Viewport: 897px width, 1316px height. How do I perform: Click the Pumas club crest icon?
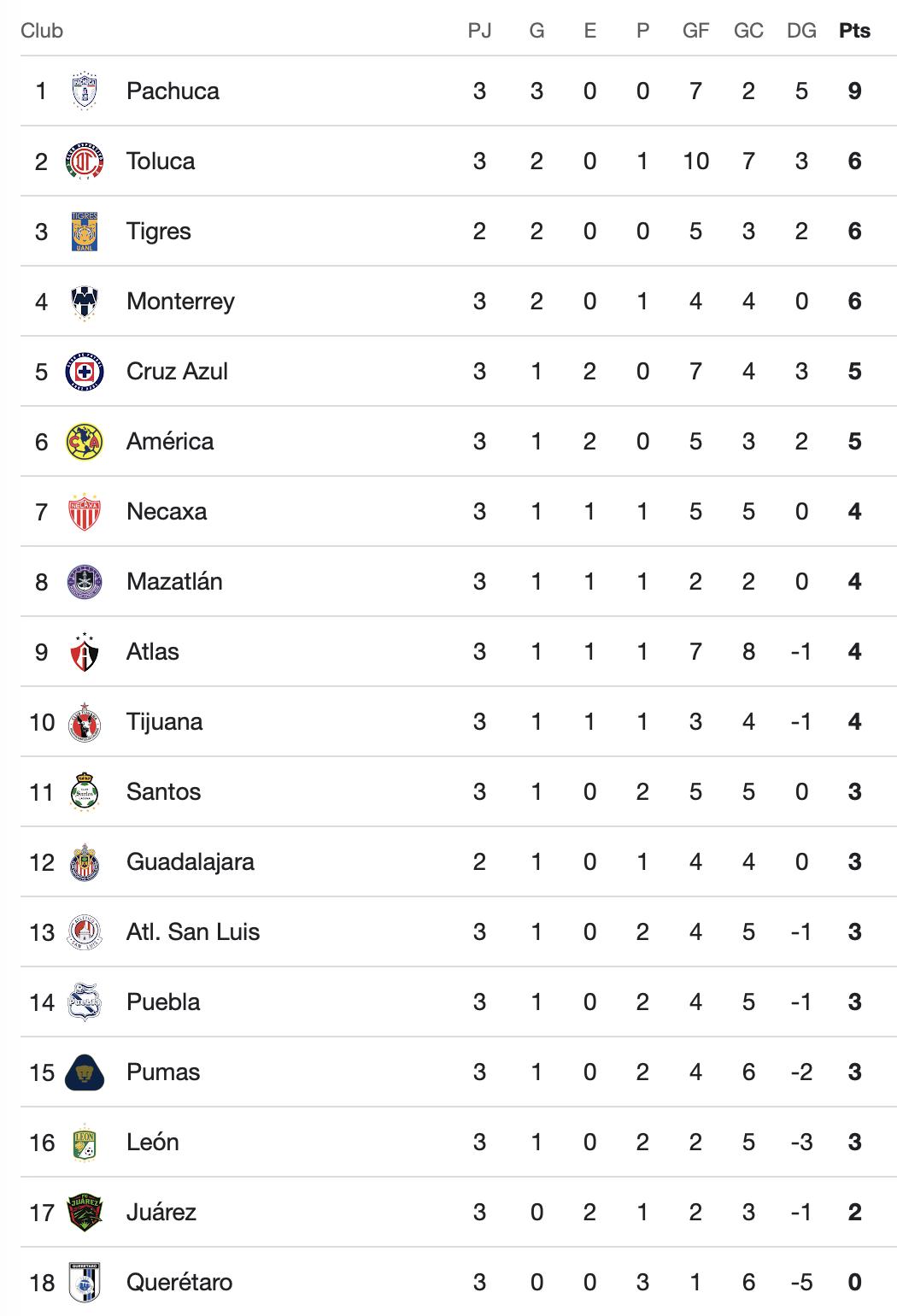point(85,1072)
